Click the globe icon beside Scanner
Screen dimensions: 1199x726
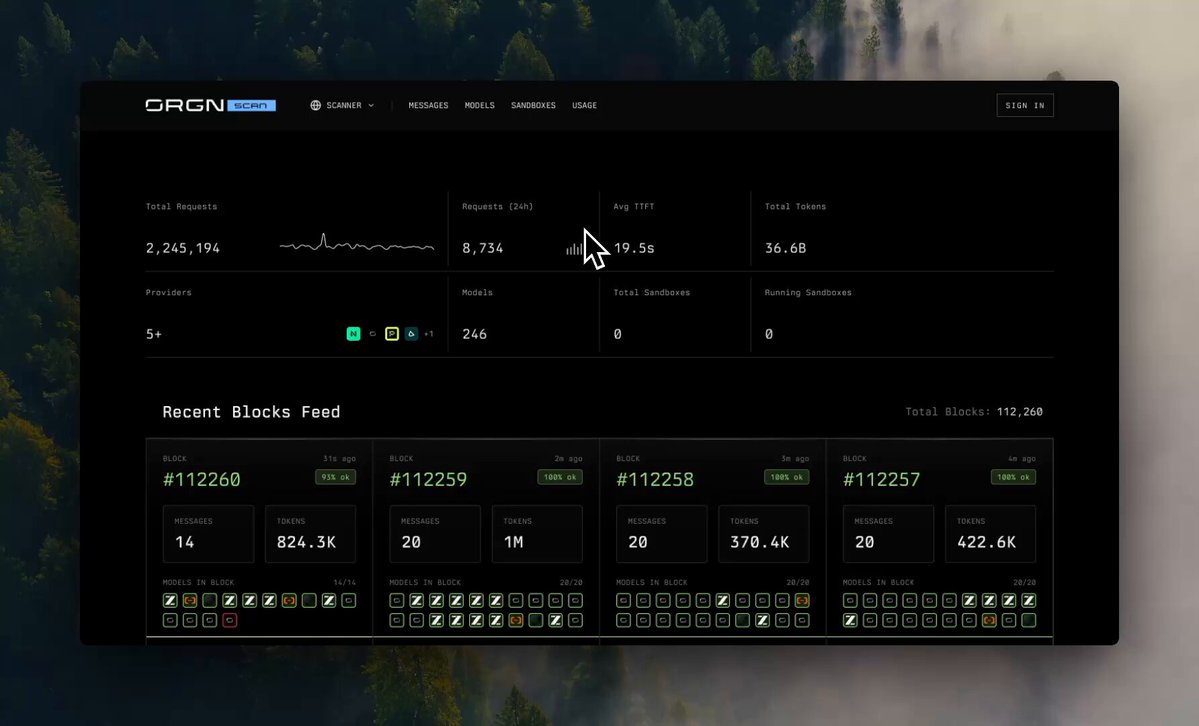click(316, 105)
